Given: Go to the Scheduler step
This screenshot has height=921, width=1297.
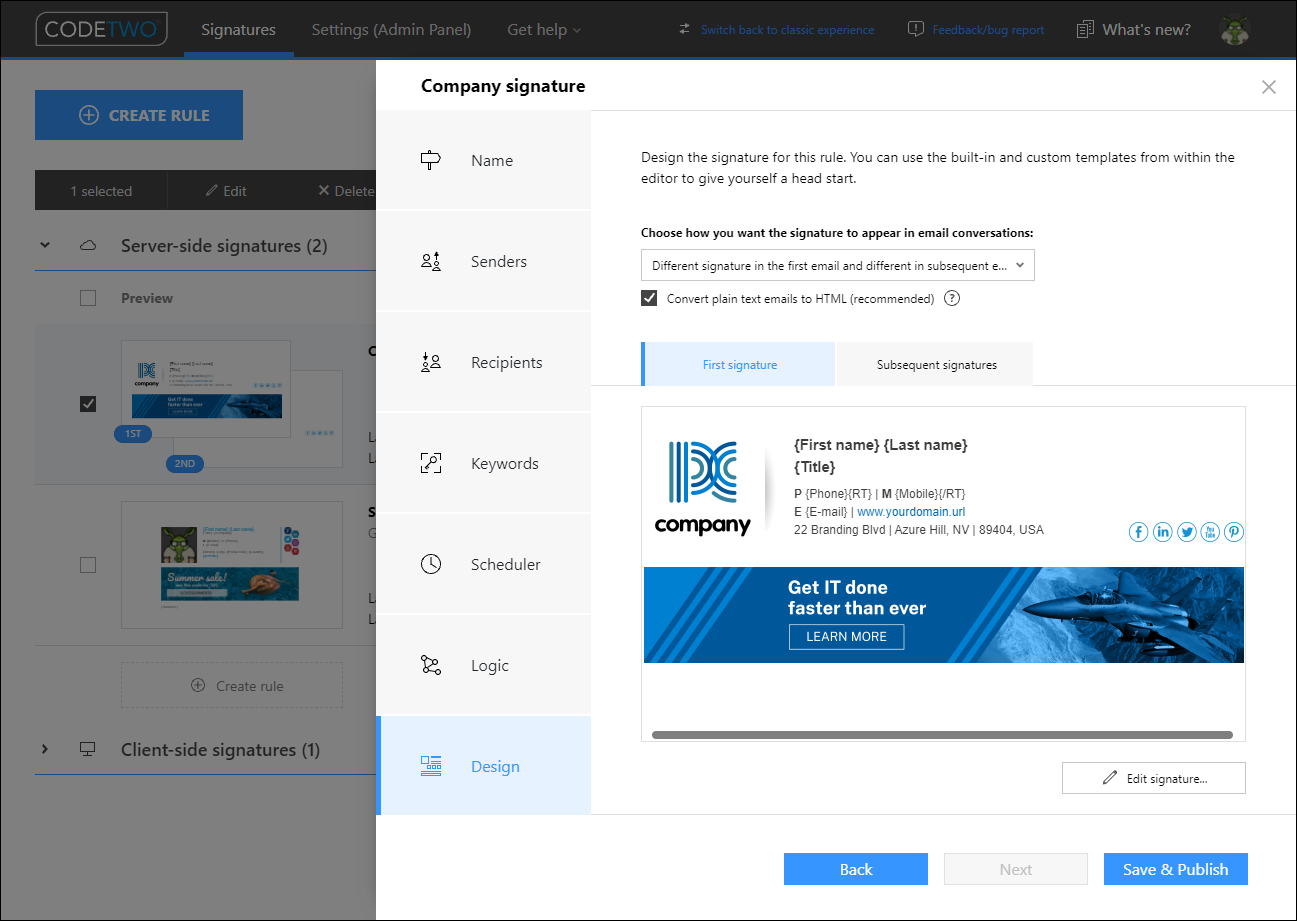Looking at the screenshot, I should click(x=483, y=564).
